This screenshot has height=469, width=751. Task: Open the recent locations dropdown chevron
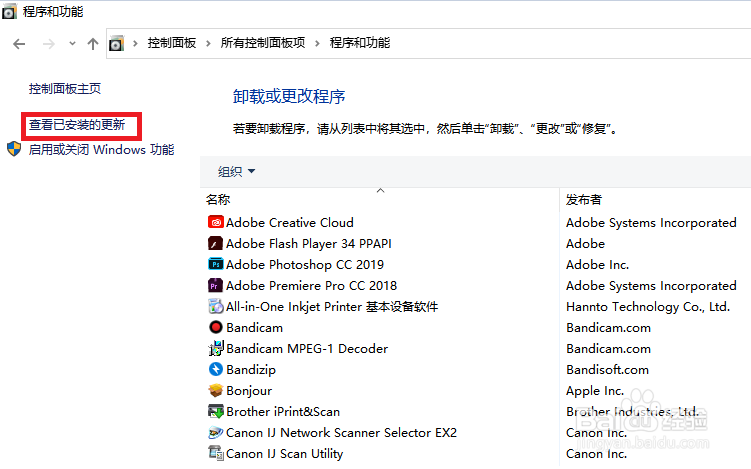click(72, 44)
